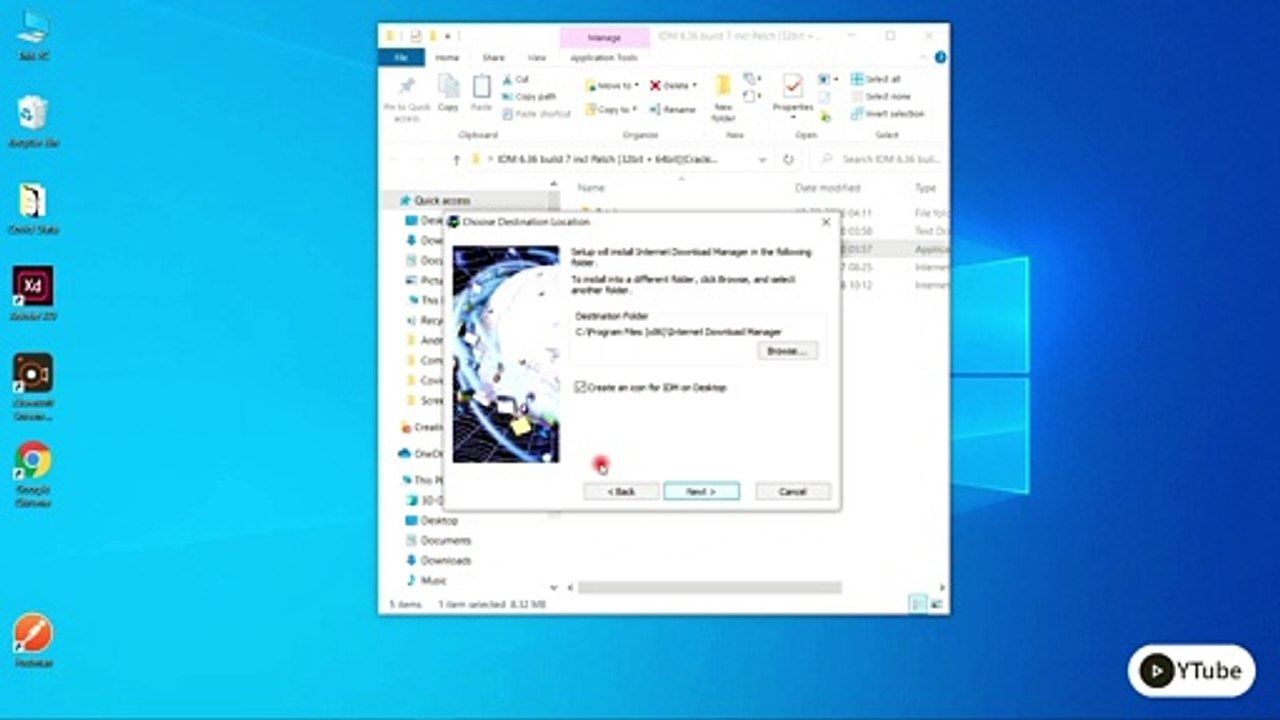Open Google Chrome desktop shortcut
1280x720 pixels.
pyautogui.click(x=33, y=473)
